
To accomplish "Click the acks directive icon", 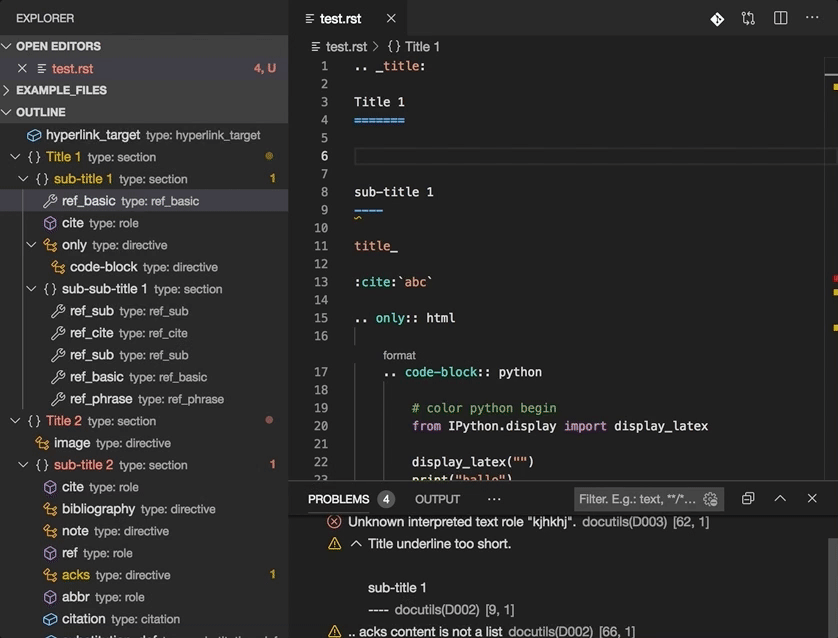I will pos(50,575).
